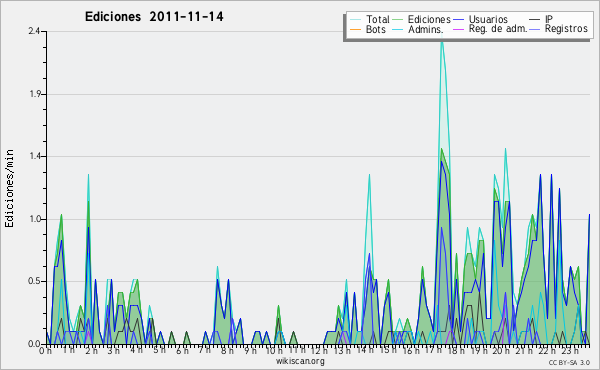
Task: Click the chart title Ediciones 2011-11-14
Action: (x=154, y=17)
